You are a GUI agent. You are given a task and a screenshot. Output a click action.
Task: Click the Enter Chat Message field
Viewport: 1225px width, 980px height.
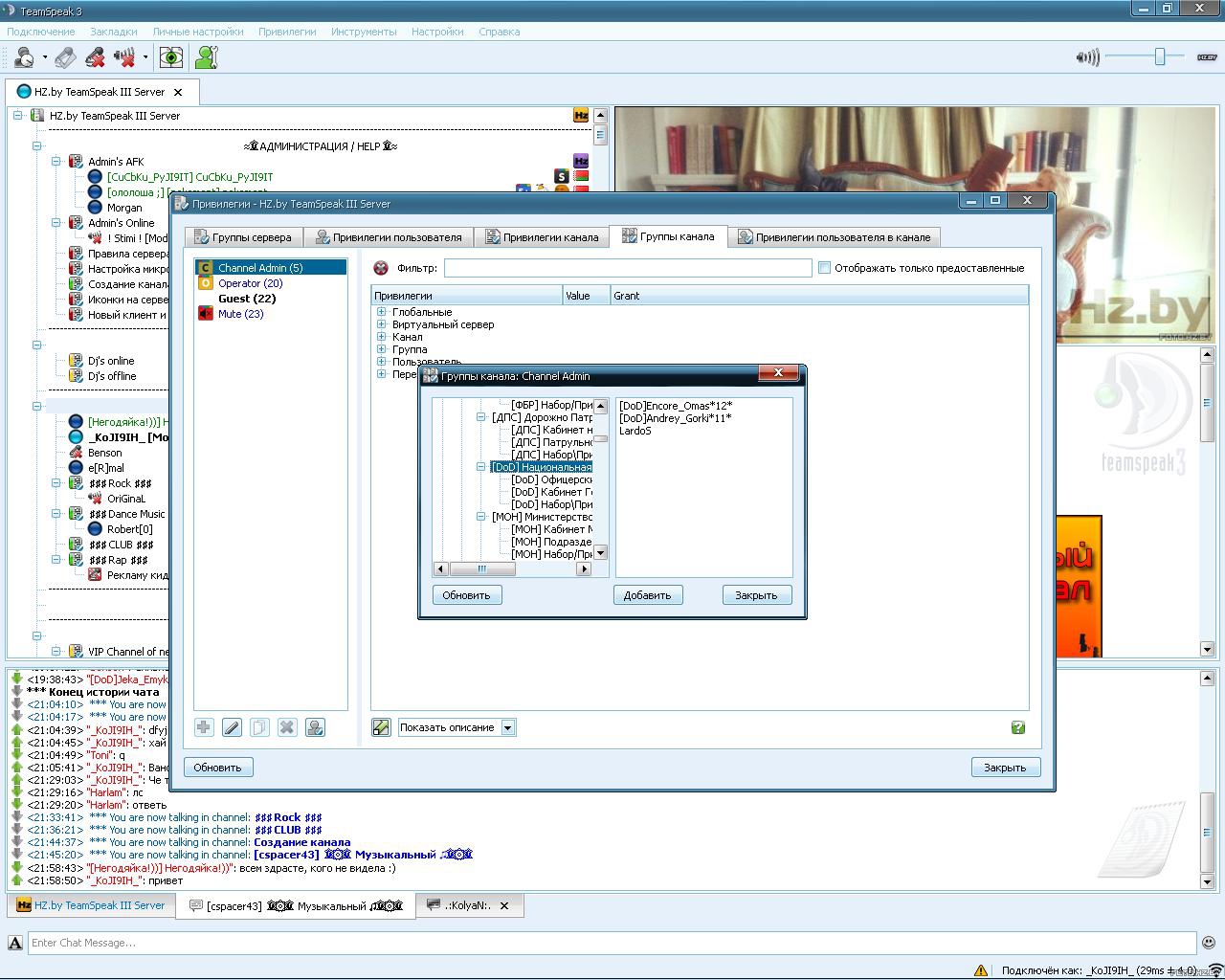pyautogui.click(x=612, y=943)
